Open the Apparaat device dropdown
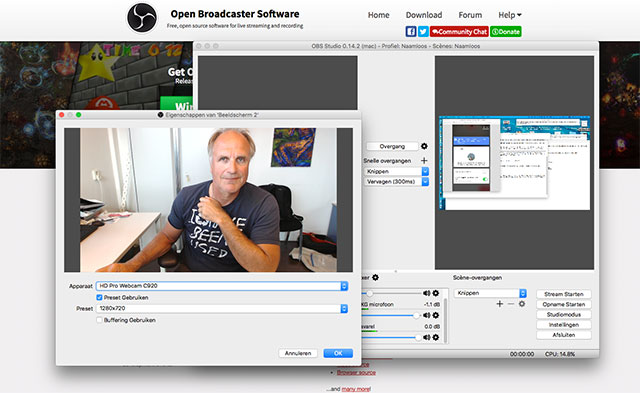This screenshot has width=640, height=393. [x=222, y=286]
